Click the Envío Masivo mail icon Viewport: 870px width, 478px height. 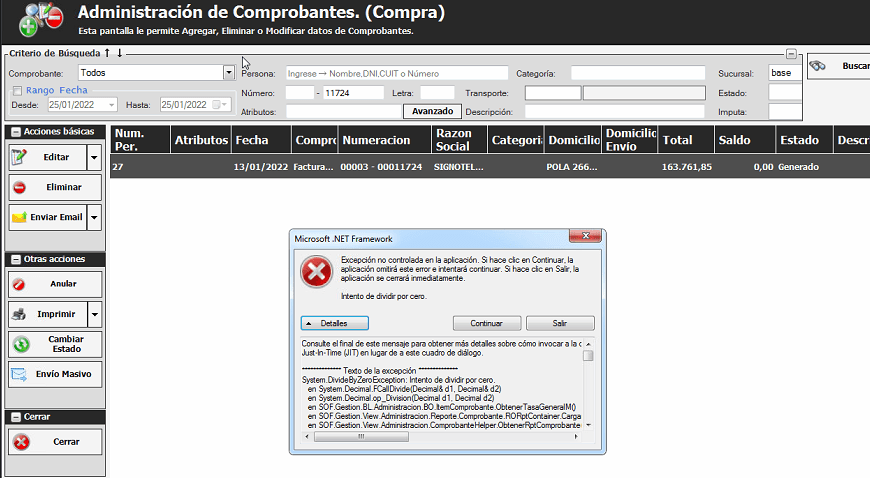(20, 375)
